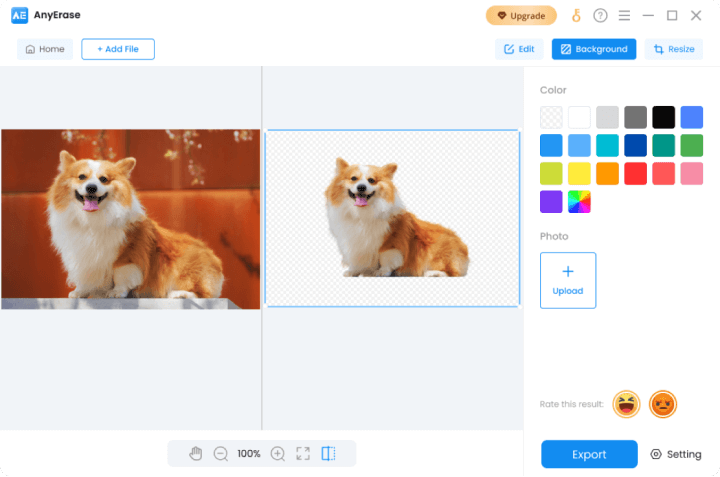Click the zoom out magnifier icon
This screenshot has height=477, width=720.
coord(221,453)
